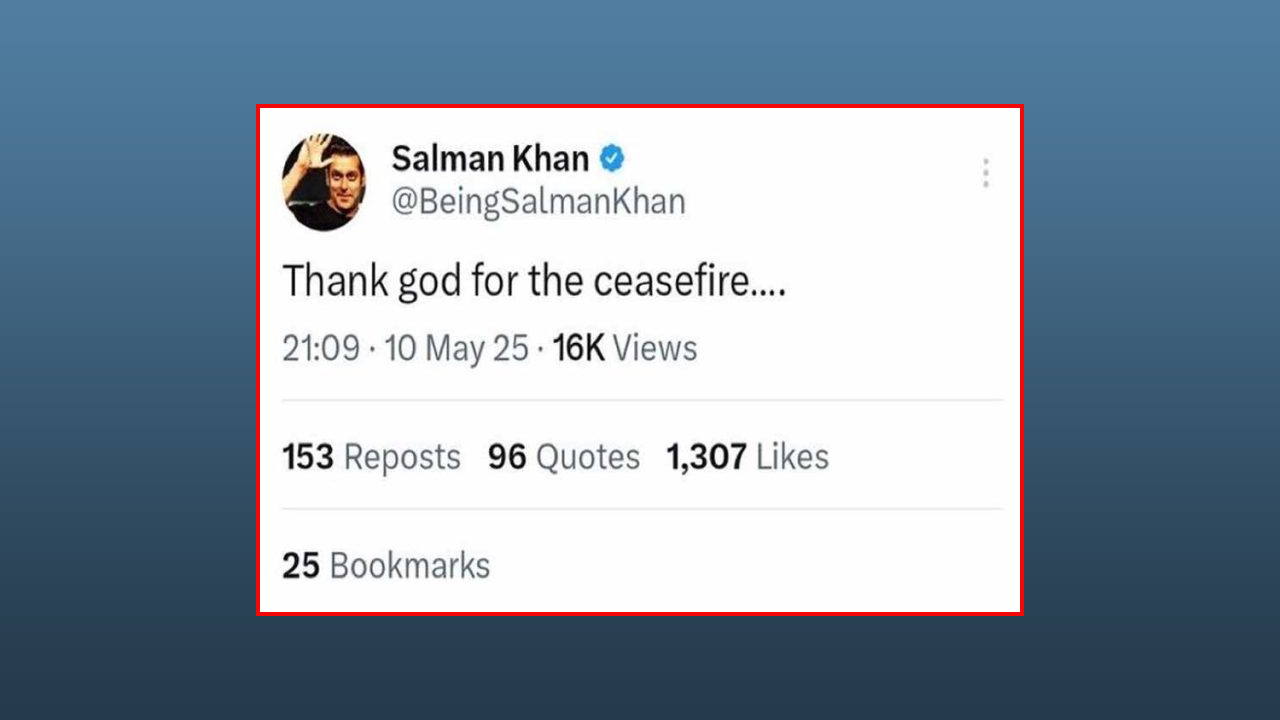This screenshot has width=1280, height=720.
Task: Open Salman Khan's profile picture
Action: click(324, 182)
